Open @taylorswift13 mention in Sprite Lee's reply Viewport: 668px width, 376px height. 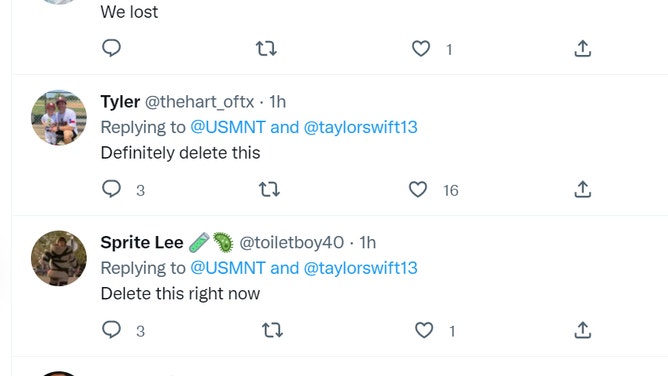pyautogui.click(x=360, y=268)
